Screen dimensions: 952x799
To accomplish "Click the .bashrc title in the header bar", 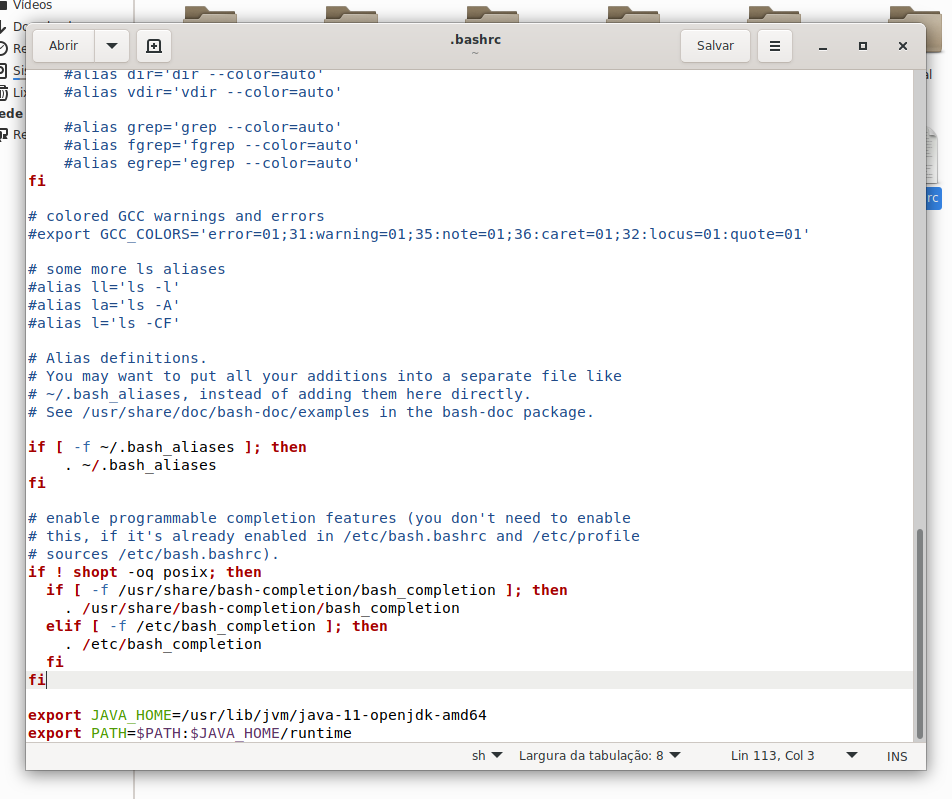I will click(474, 40).
